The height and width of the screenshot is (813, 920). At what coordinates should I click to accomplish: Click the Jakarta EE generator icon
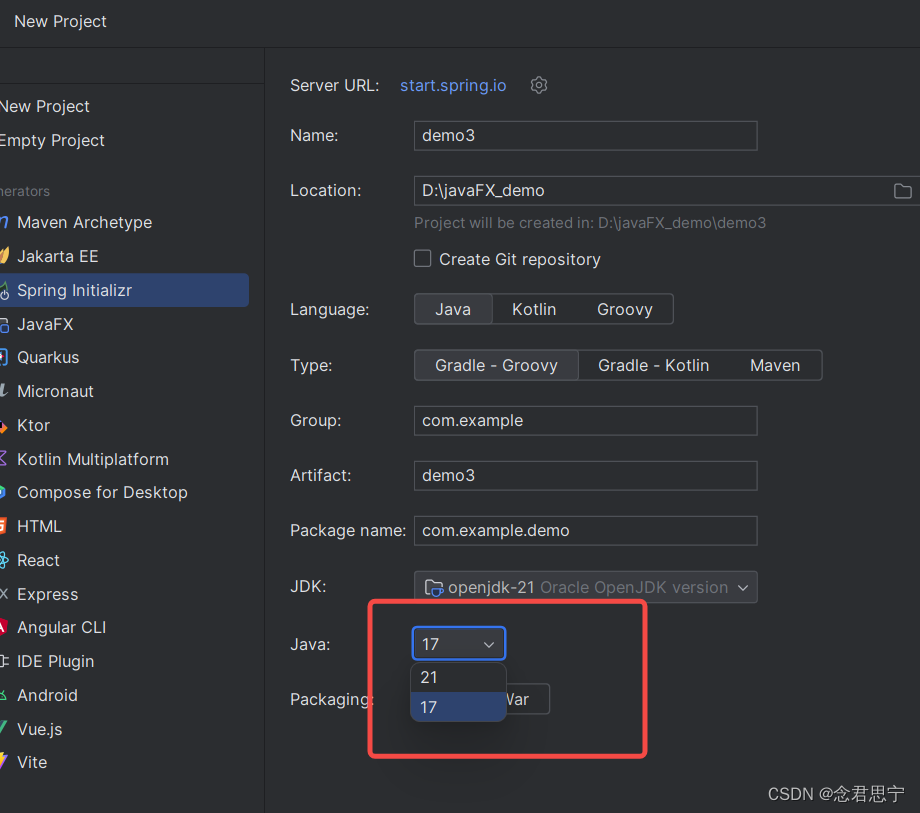4,256
